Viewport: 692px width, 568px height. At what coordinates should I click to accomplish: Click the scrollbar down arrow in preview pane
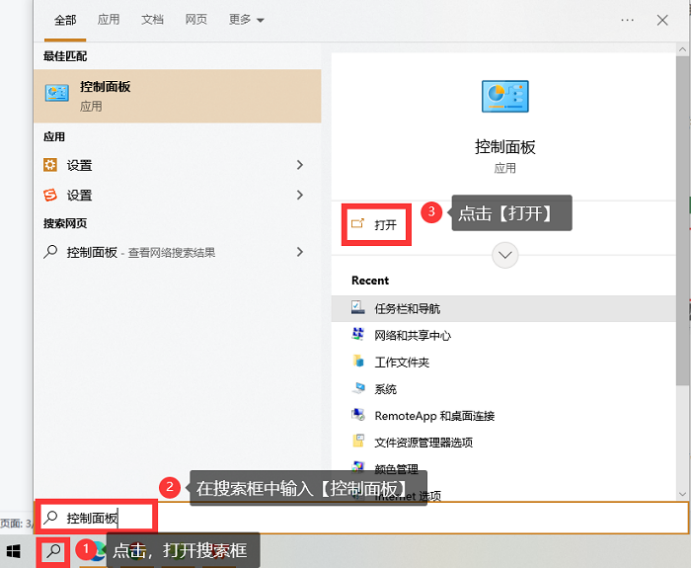[x=682, y=494]
